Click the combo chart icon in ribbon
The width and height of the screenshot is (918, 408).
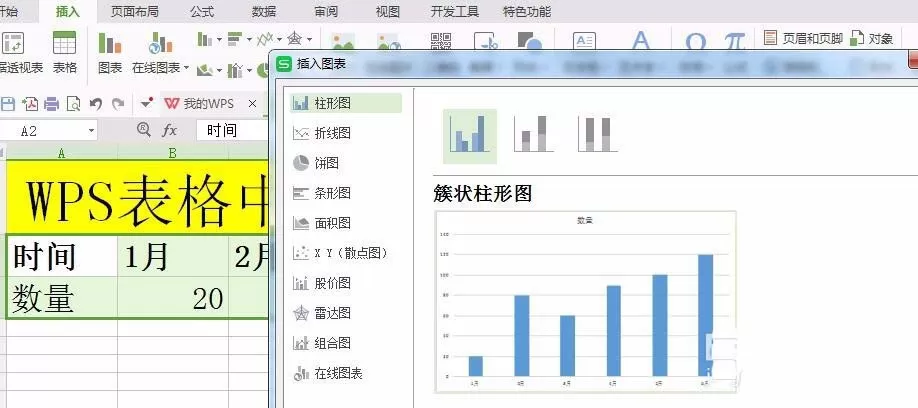235,70
